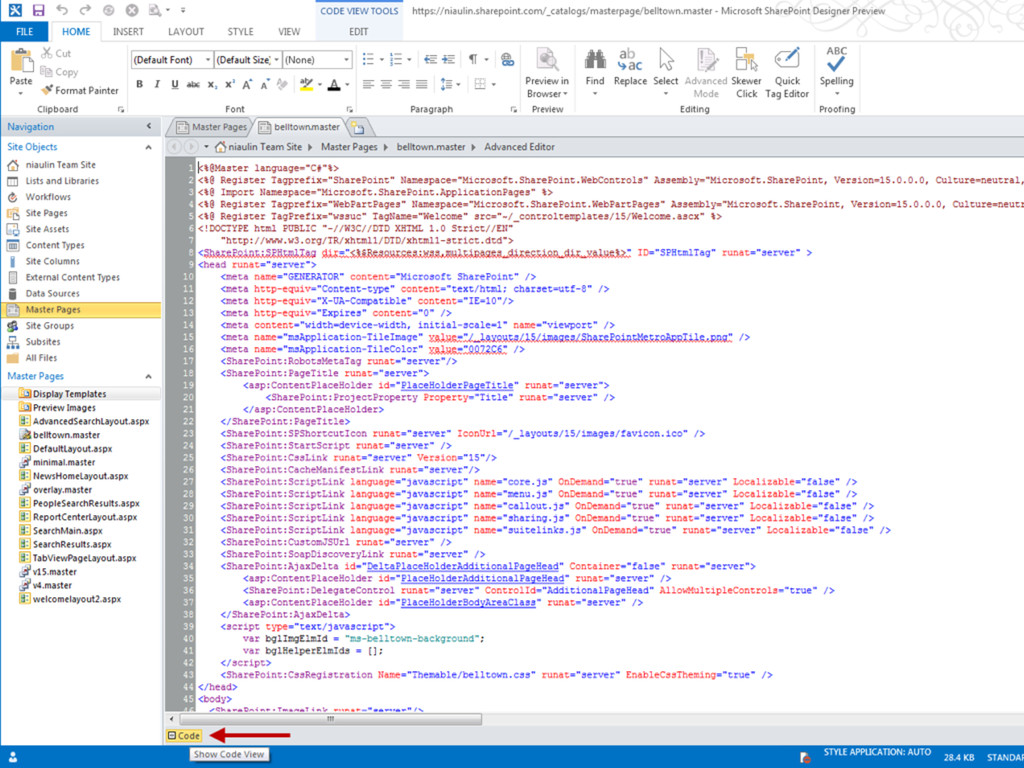Switch to the Master Pages document tab
This screenshot has height=768, width=1024.
click(211, 127)
